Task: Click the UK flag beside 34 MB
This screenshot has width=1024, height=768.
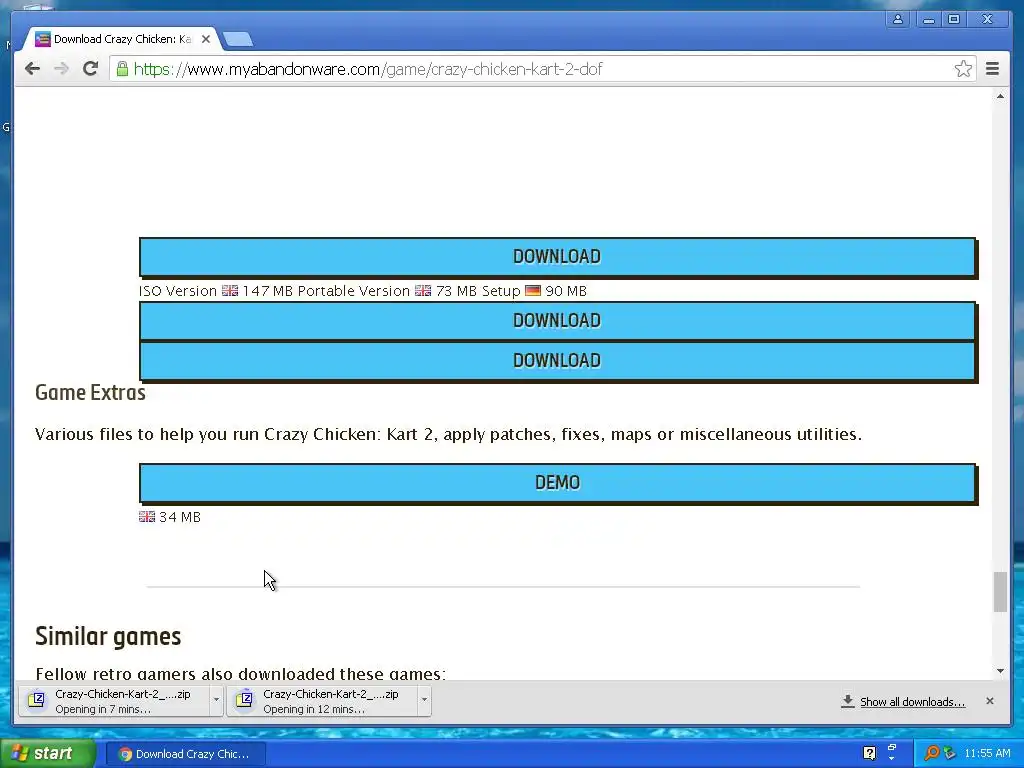Action: pyautogui.click(x=147, y=517)
